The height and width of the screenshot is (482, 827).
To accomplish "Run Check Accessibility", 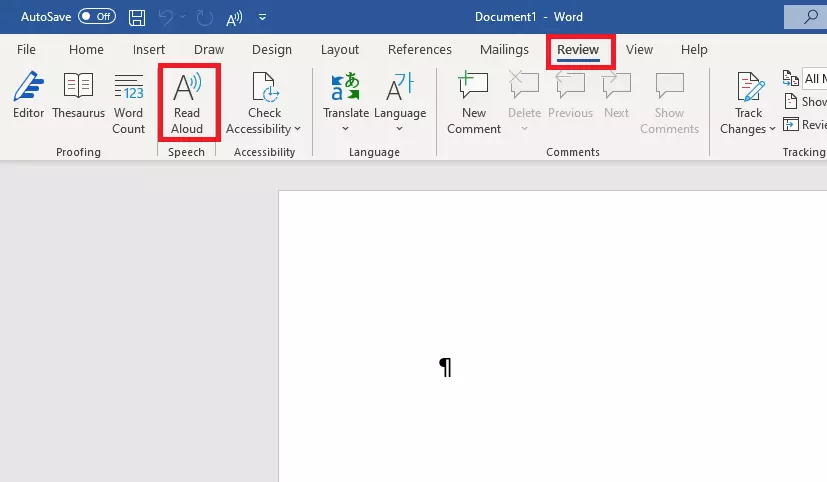I will (x=264, y=102).
